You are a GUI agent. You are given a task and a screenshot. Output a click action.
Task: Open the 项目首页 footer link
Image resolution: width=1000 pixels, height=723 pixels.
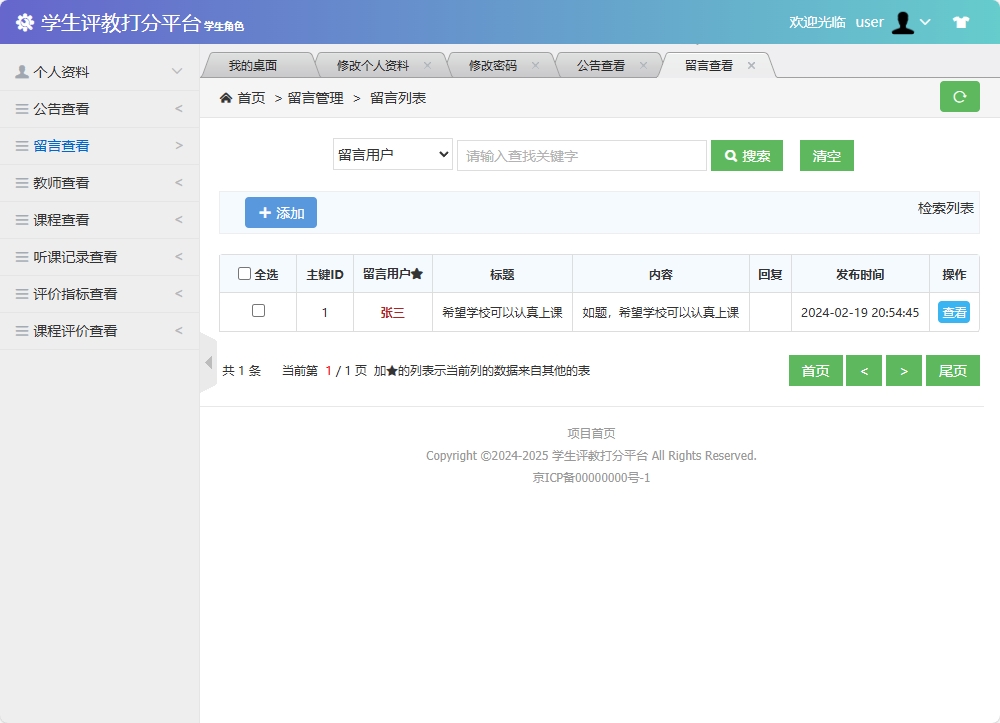coord(590,433)
